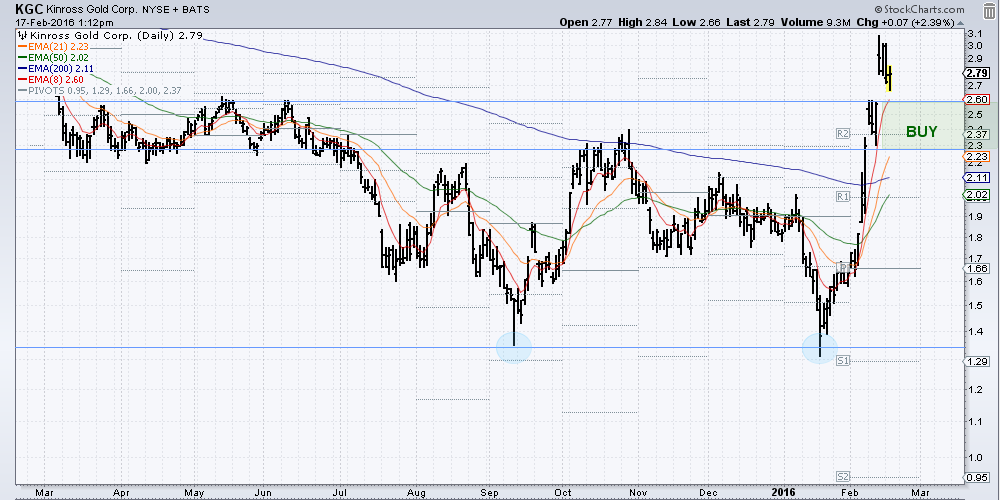Click the 2.79 last price axis tag
This screenshot has width=1000, height=500.
tap(977, 72)
